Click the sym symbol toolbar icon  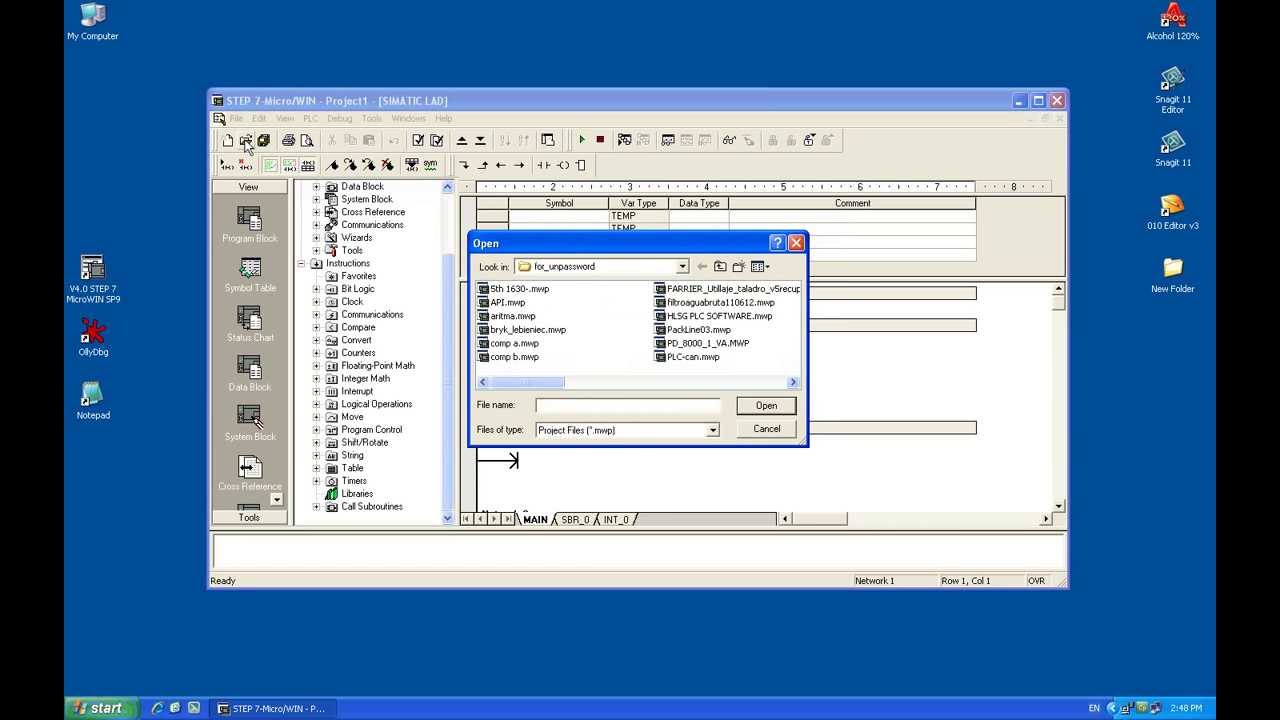tap(430, 164)
